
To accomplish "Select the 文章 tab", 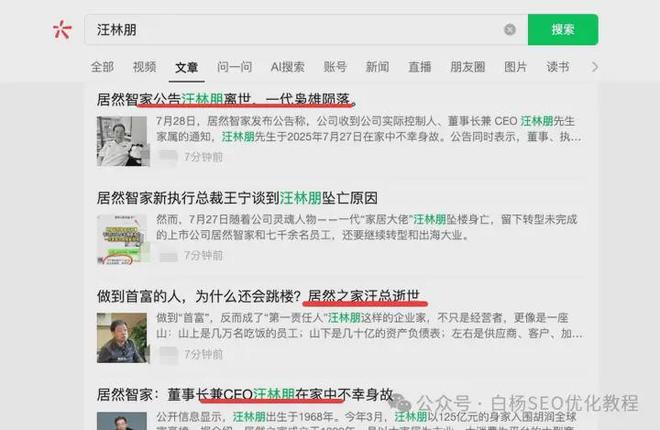I will pos(187,67).
